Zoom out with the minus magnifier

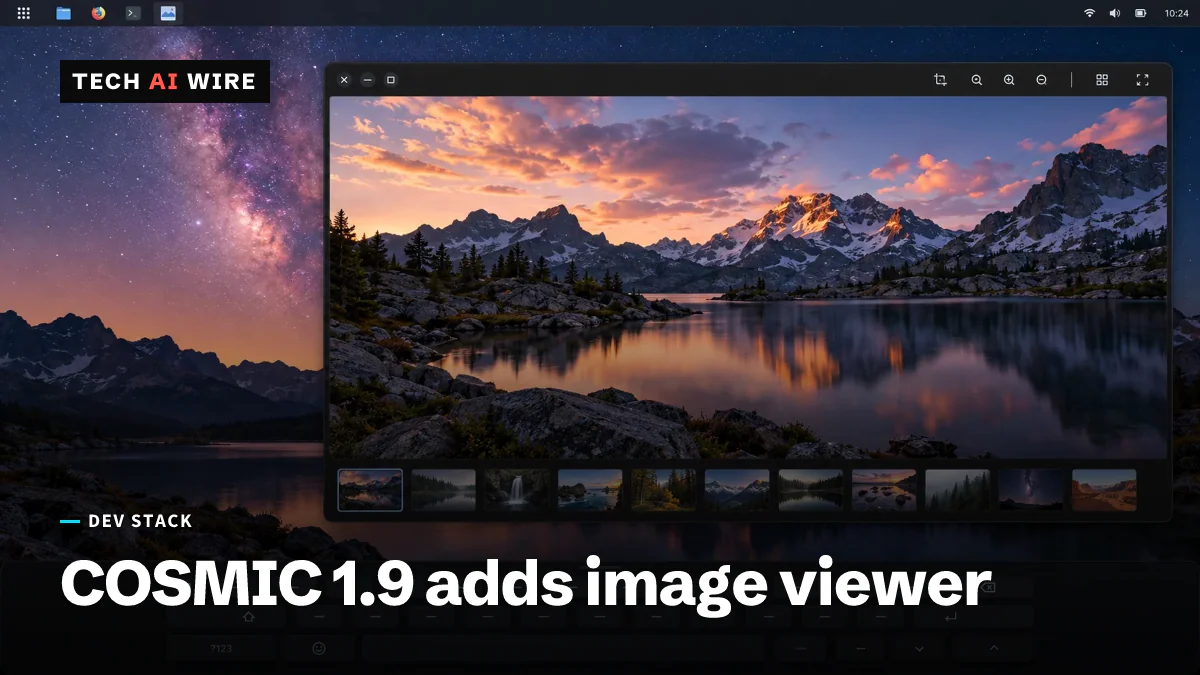[x=1041, y=80]
